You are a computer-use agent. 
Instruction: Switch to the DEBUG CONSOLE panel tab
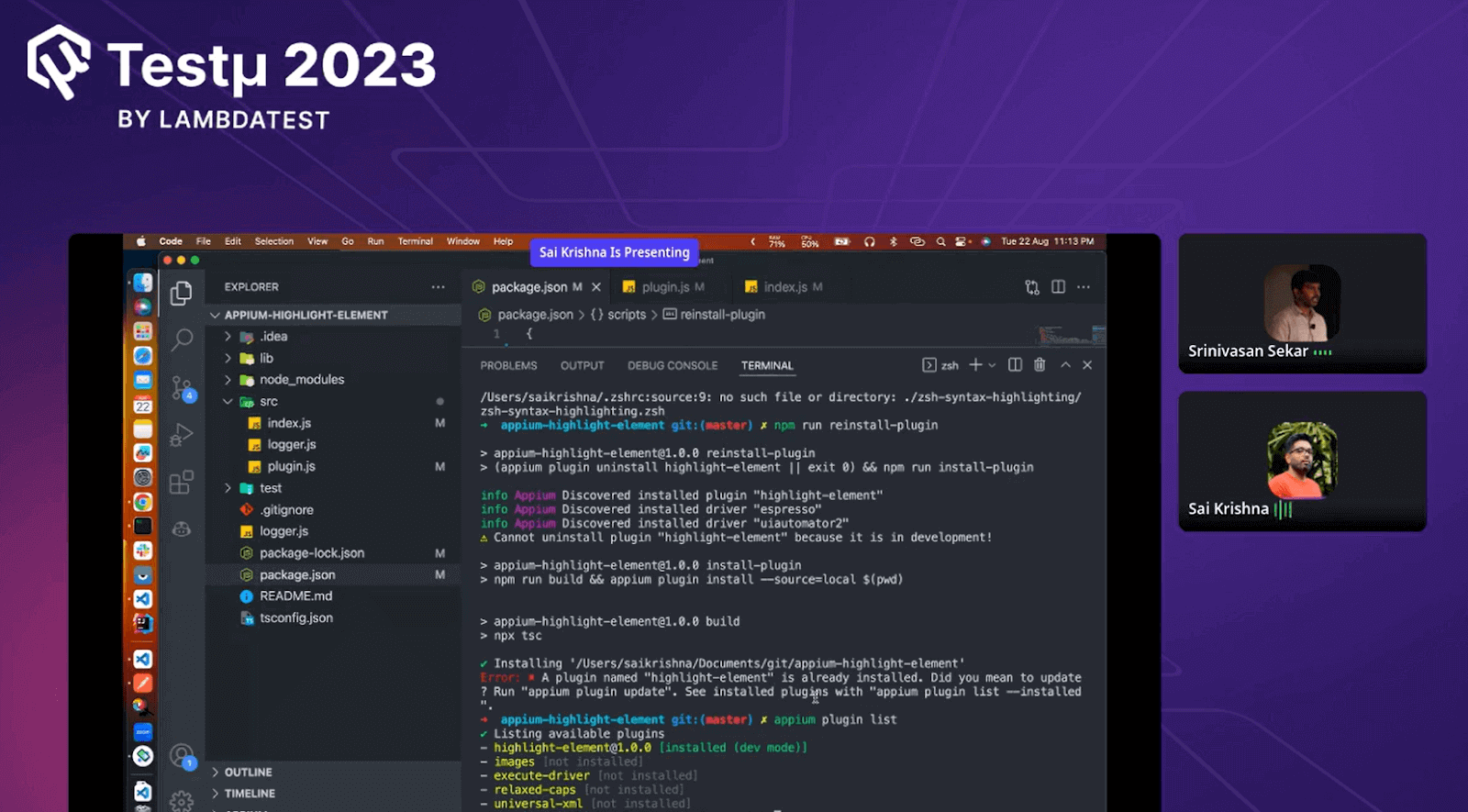coord(673,366)
